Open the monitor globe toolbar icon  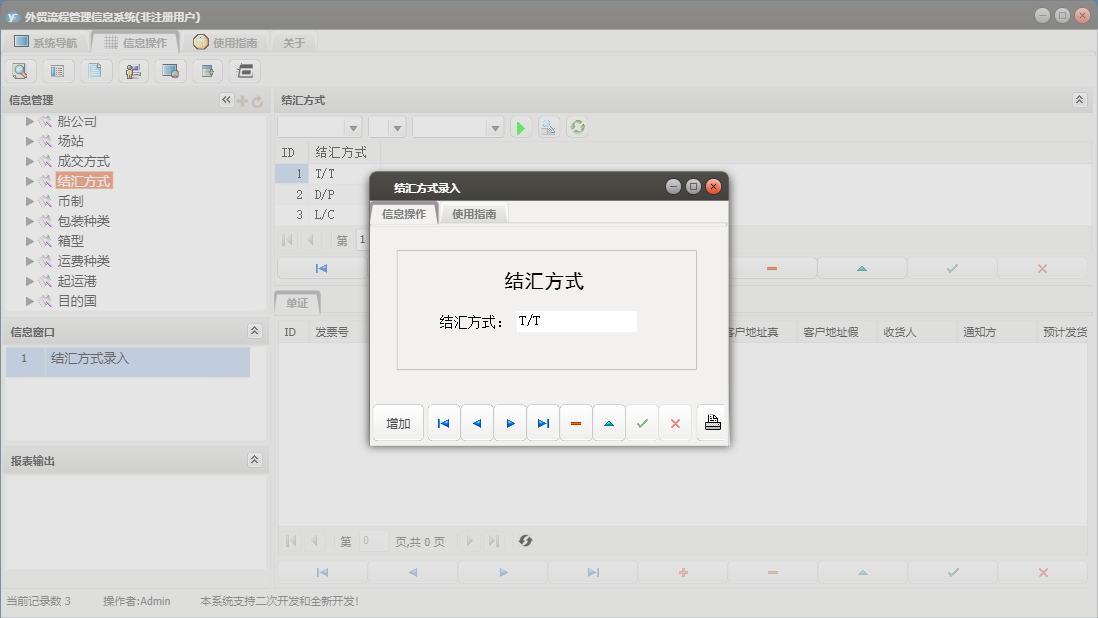click(x=170, y=70)
